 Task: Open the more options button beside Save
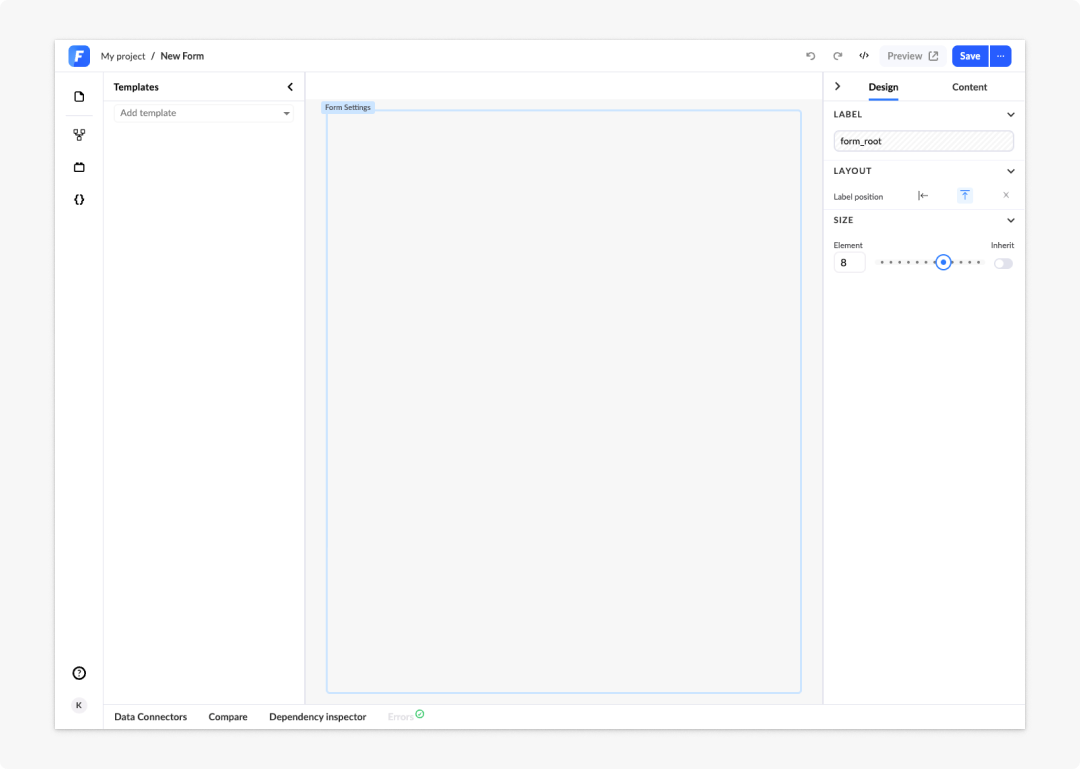[x=1001, y=56]
